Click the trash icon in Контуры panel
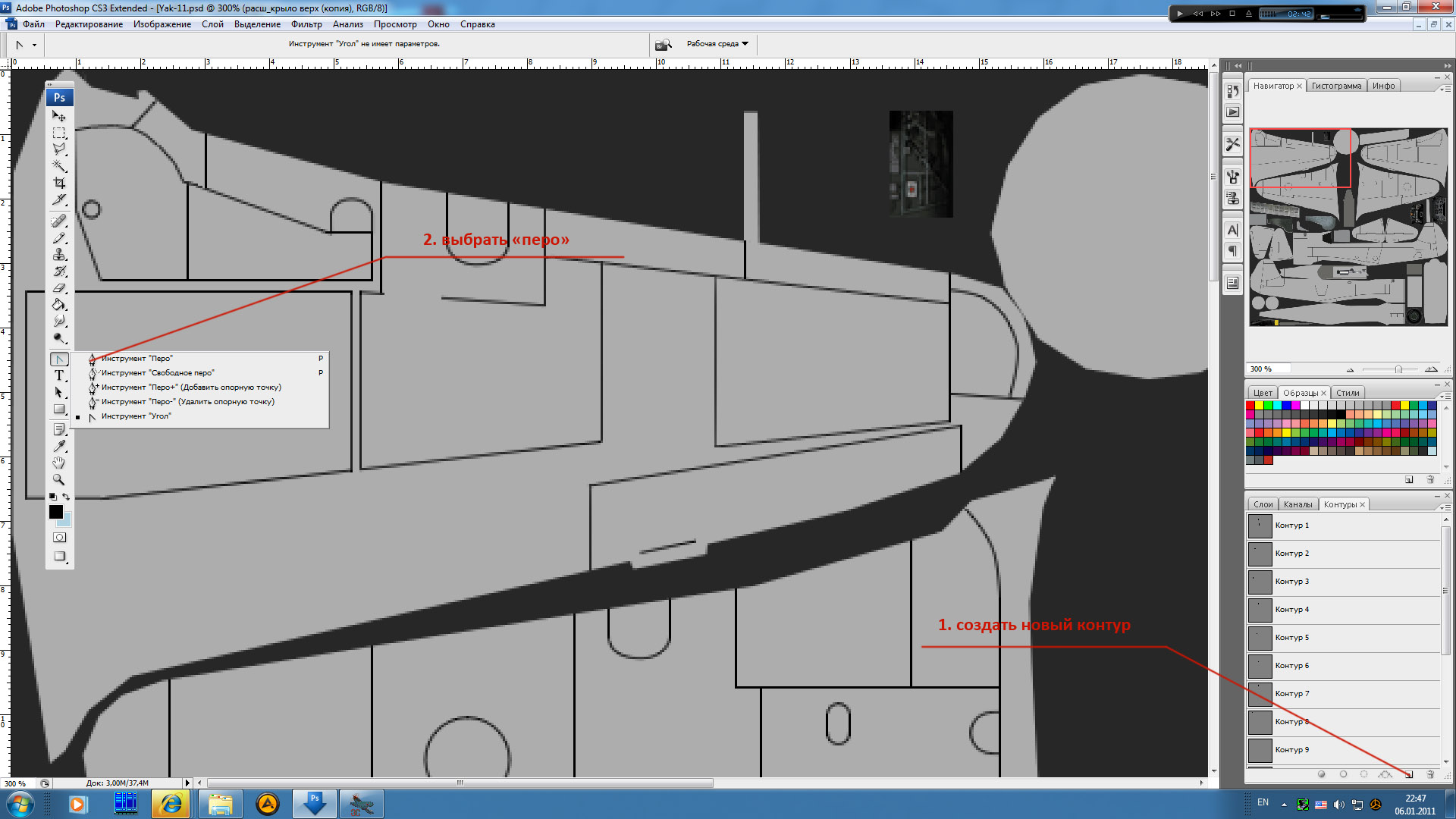 [x=1430, y=774]
